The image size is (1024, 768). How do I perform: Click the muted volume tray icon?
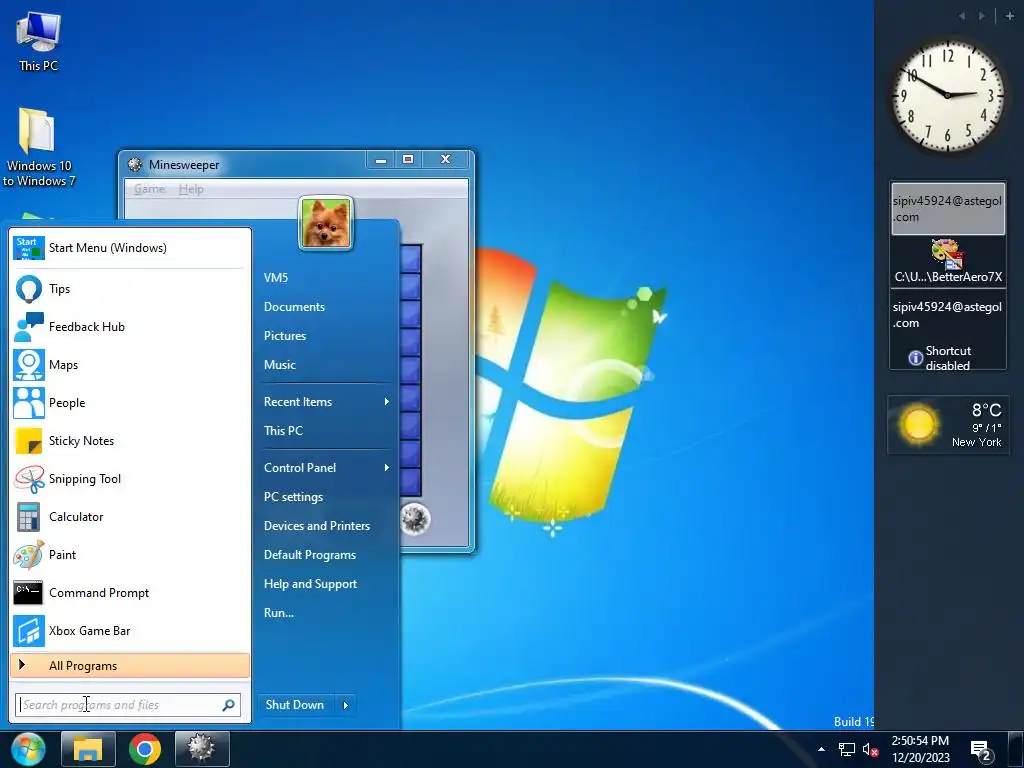(x=870, y=750)
